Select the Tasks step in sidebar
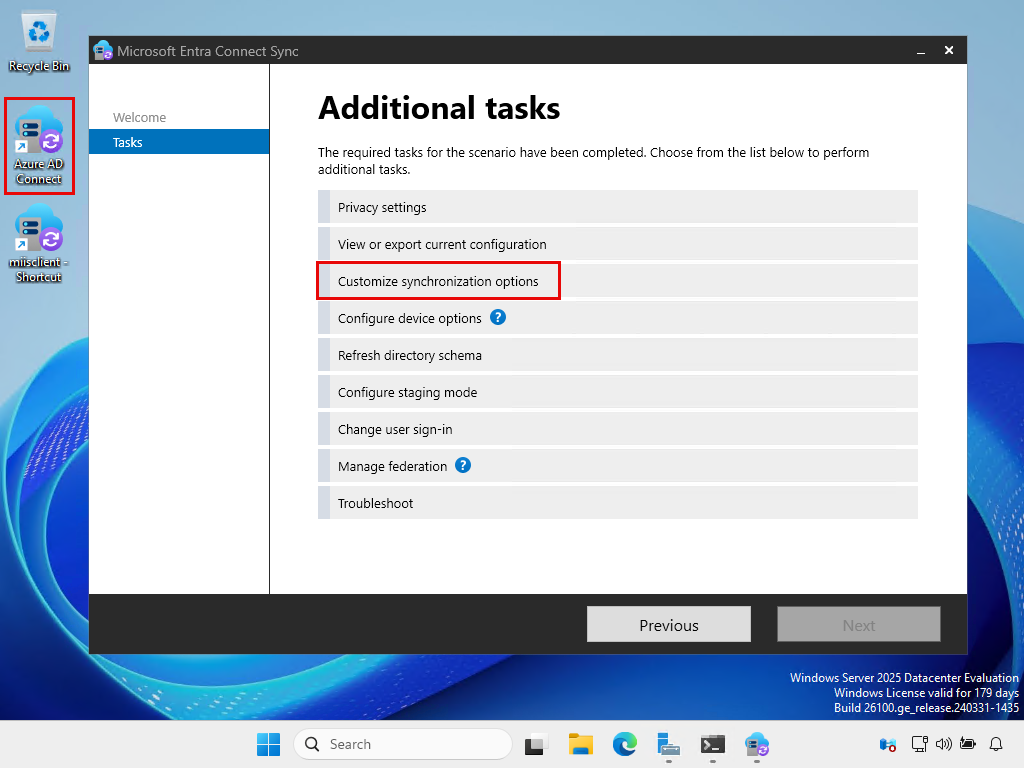The width and height of the screenshot is (1024, 768). (179, 142)
